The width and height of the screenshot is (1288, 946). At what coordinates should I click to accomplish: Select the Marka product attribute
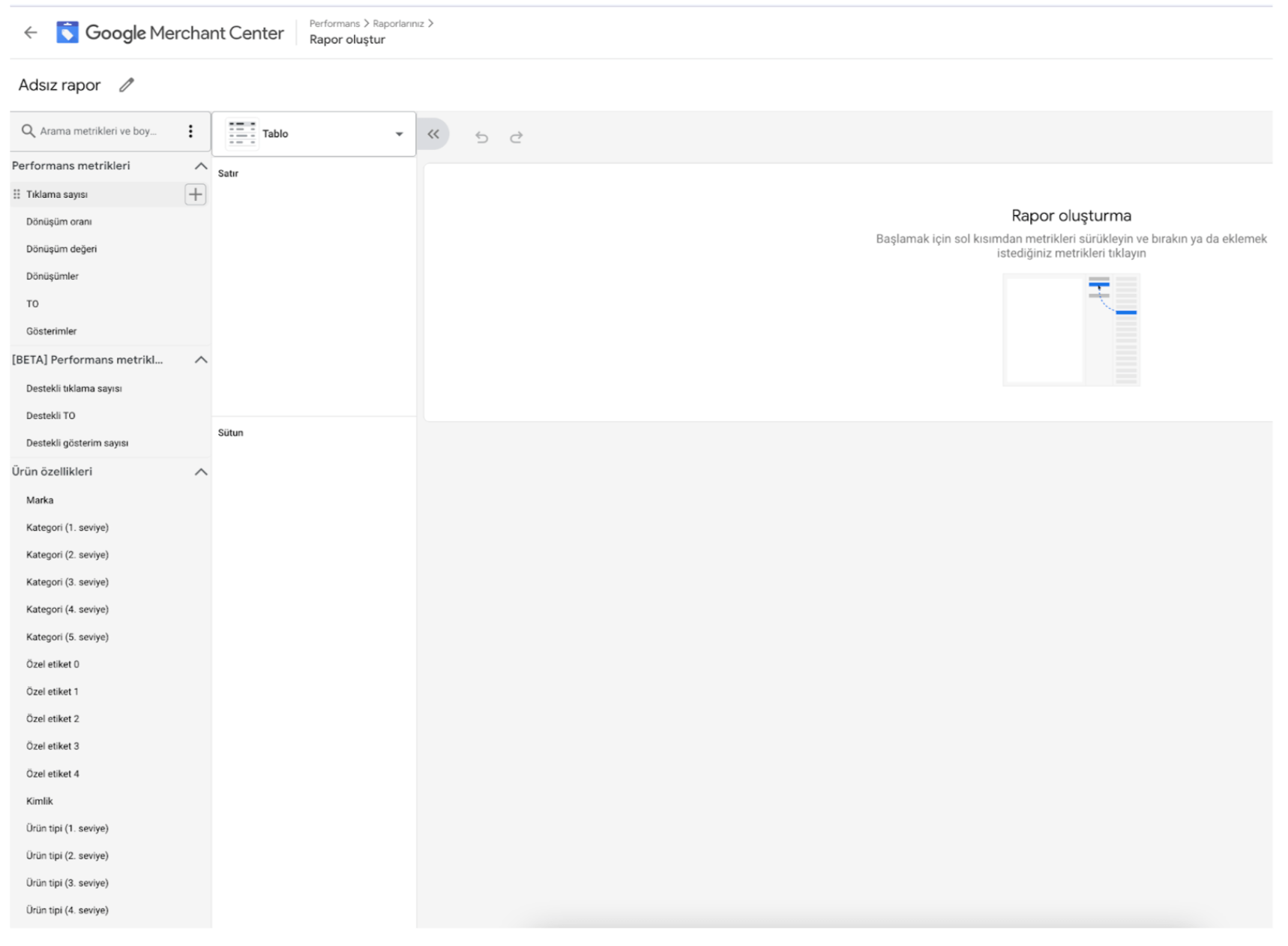pyautogui.click(x=40, y=500)
